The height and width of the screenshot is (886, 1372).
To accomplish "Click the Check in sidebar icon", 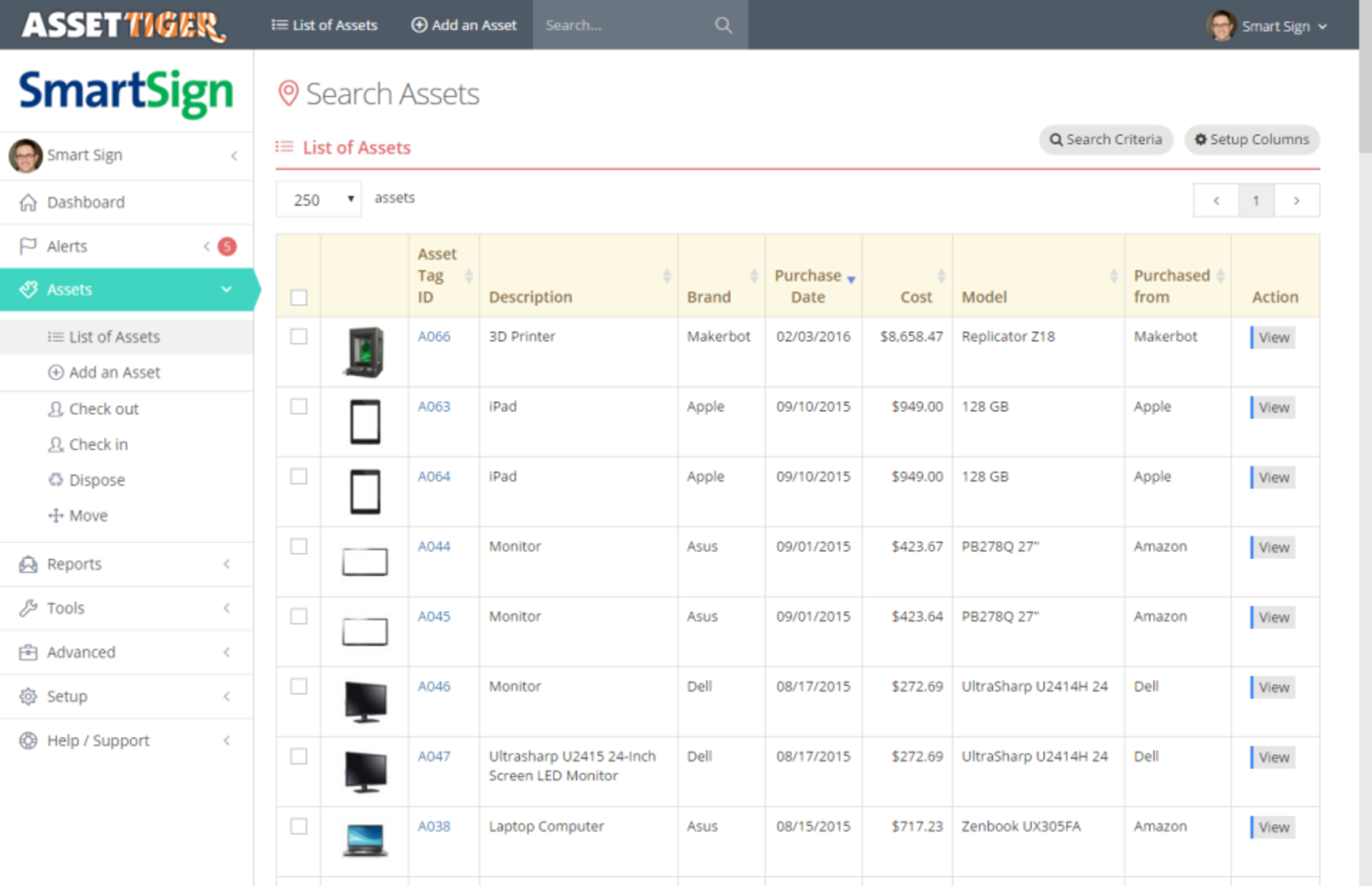I will pyautogui.click(x=56, y=444).
